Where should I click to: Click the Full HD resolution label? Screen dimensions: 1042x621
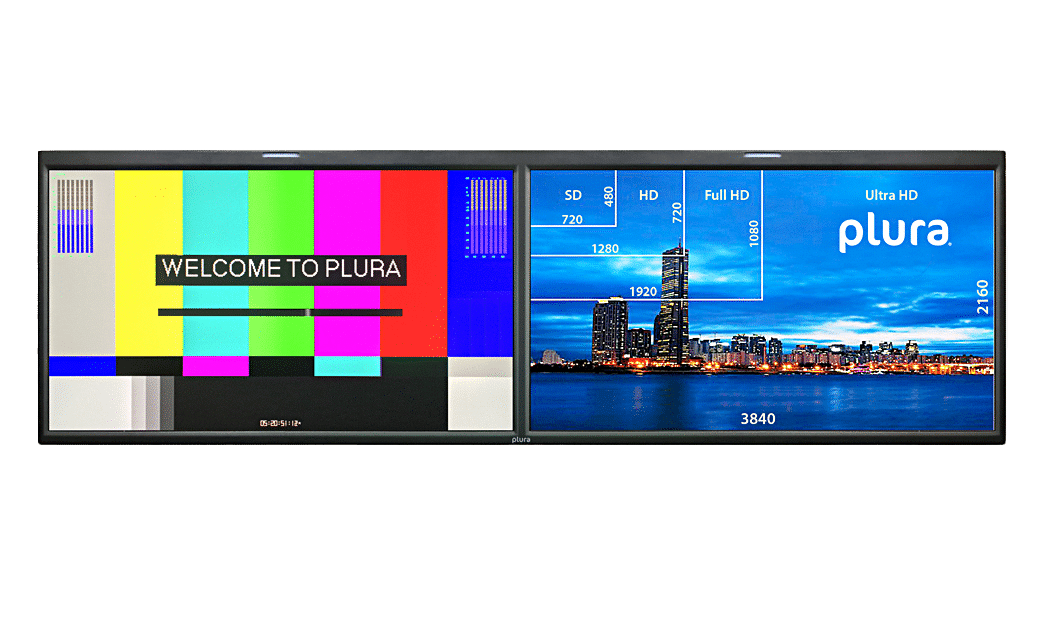[x=727, y=195]
